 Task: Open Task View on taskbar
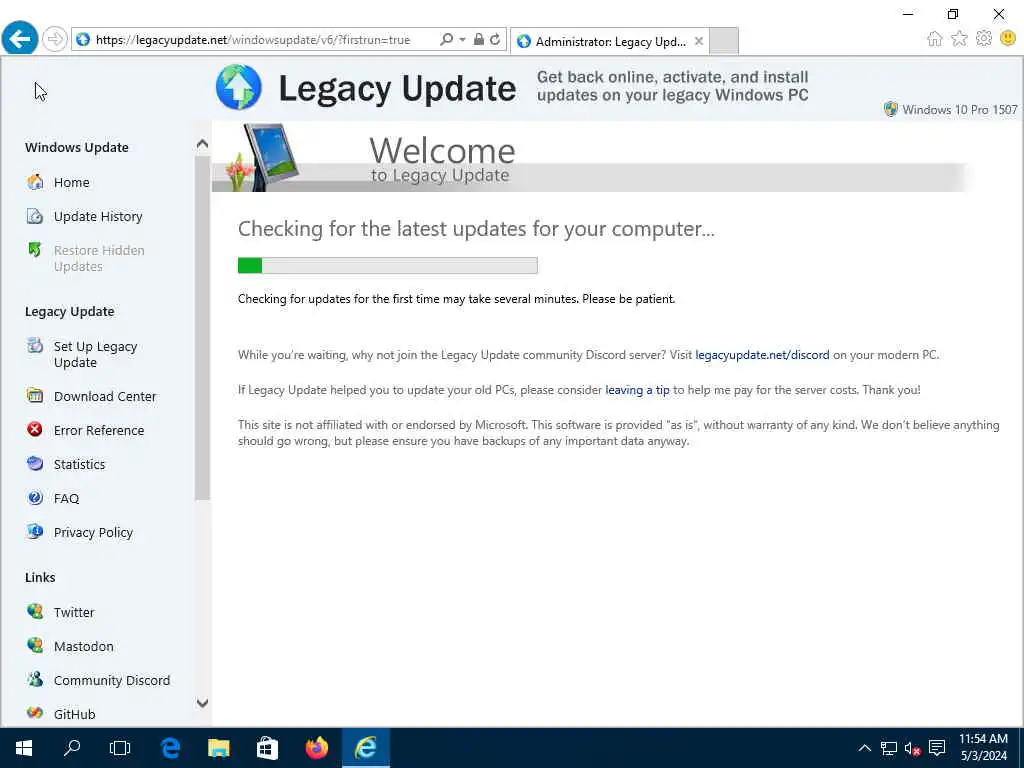(x=120, y=748)
